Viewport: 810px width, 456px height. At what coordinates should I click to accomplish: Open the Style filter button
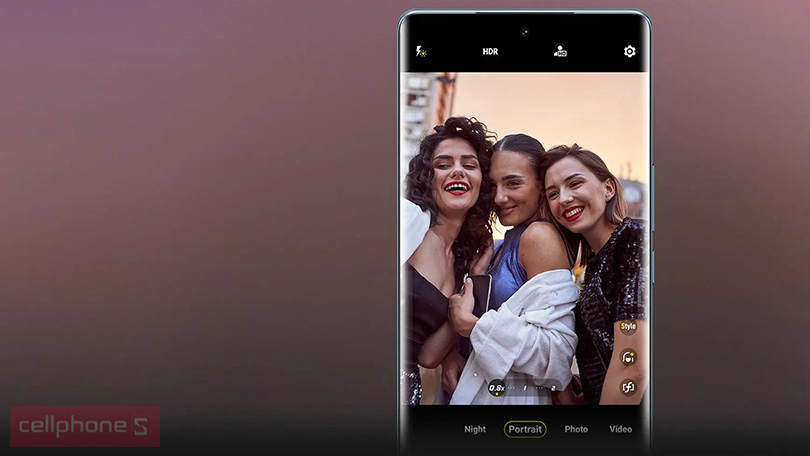[x=628, y=326]
